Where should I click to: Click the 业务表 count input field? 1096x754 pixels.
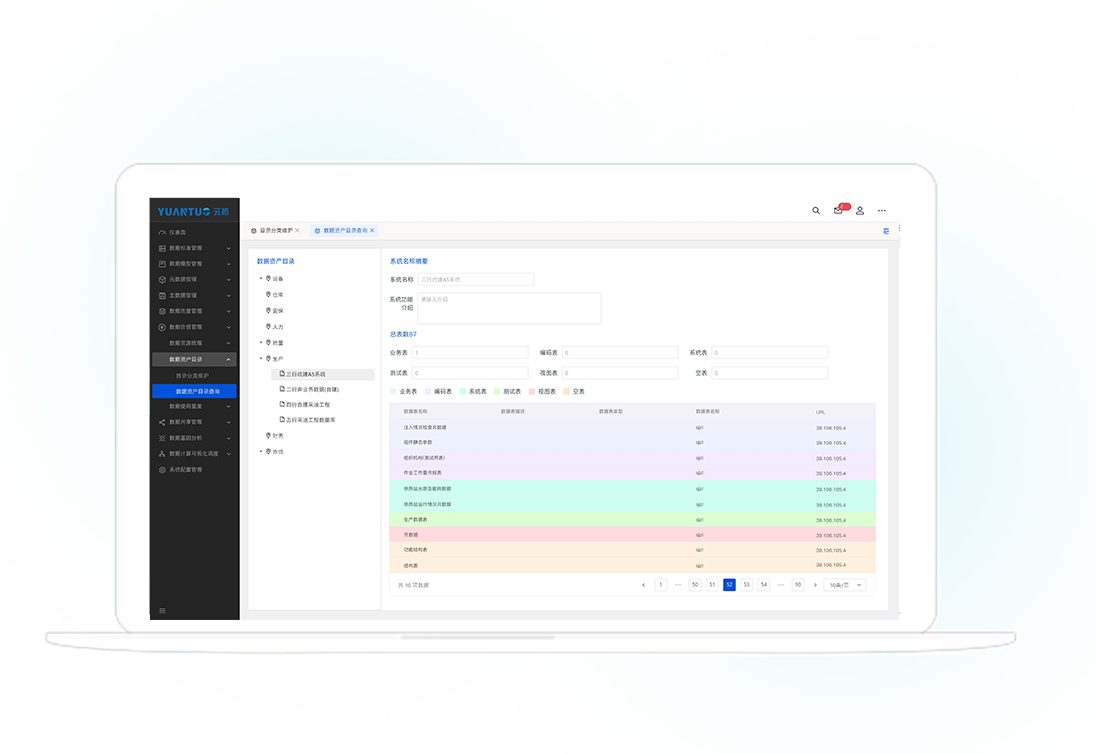(470, 353)
